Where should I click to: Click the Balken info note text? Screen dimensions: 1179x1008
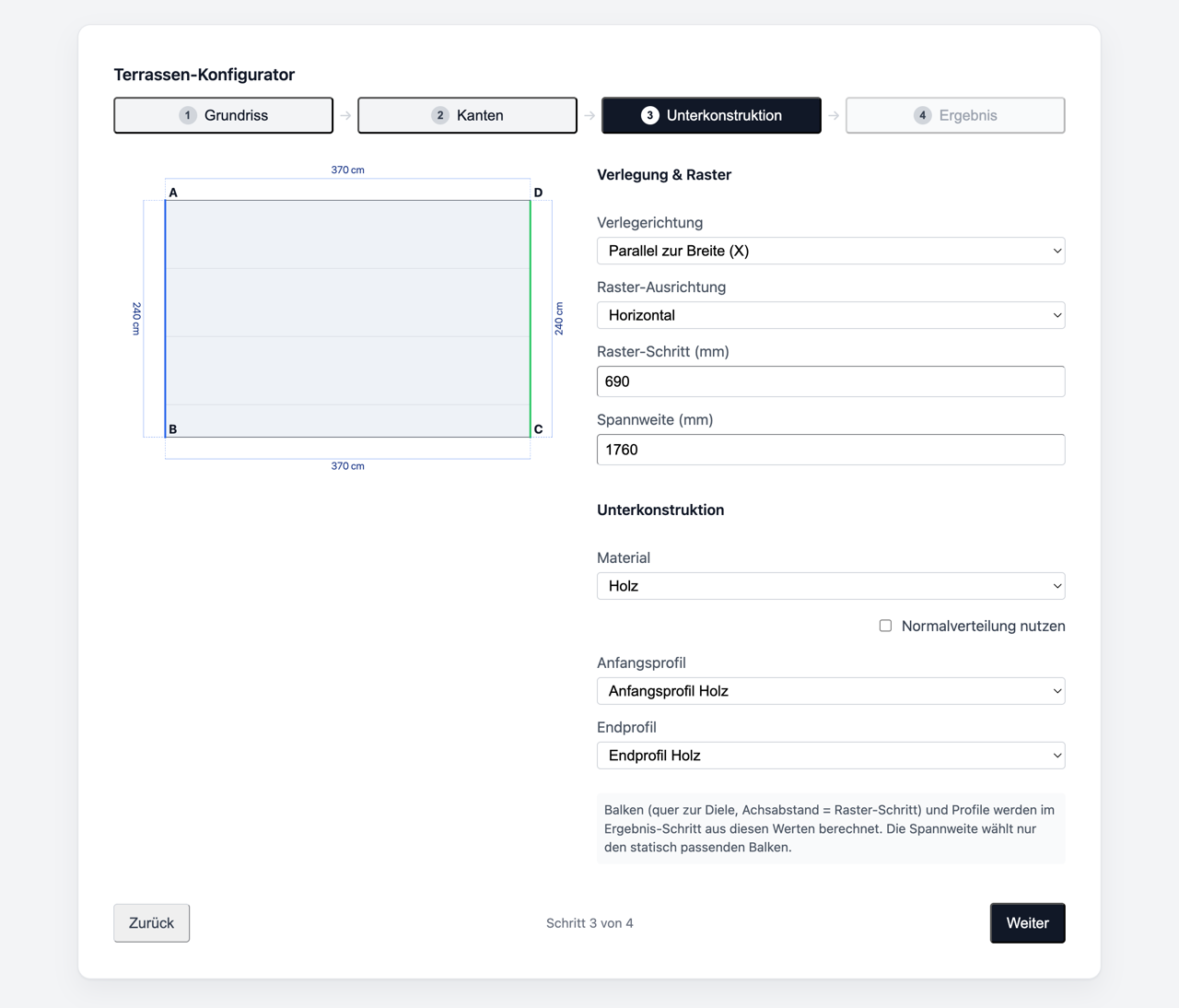831,828
